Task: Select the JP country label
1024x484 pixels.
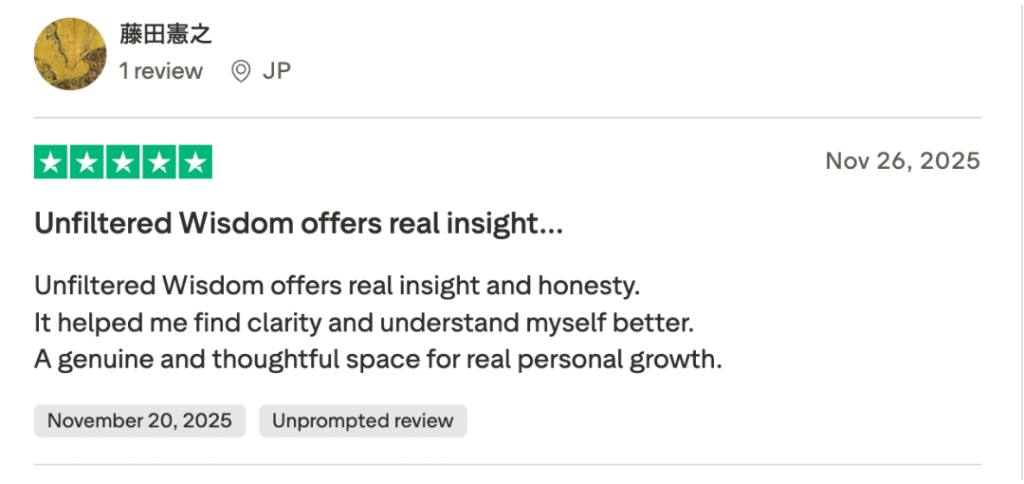Action: 276,72
